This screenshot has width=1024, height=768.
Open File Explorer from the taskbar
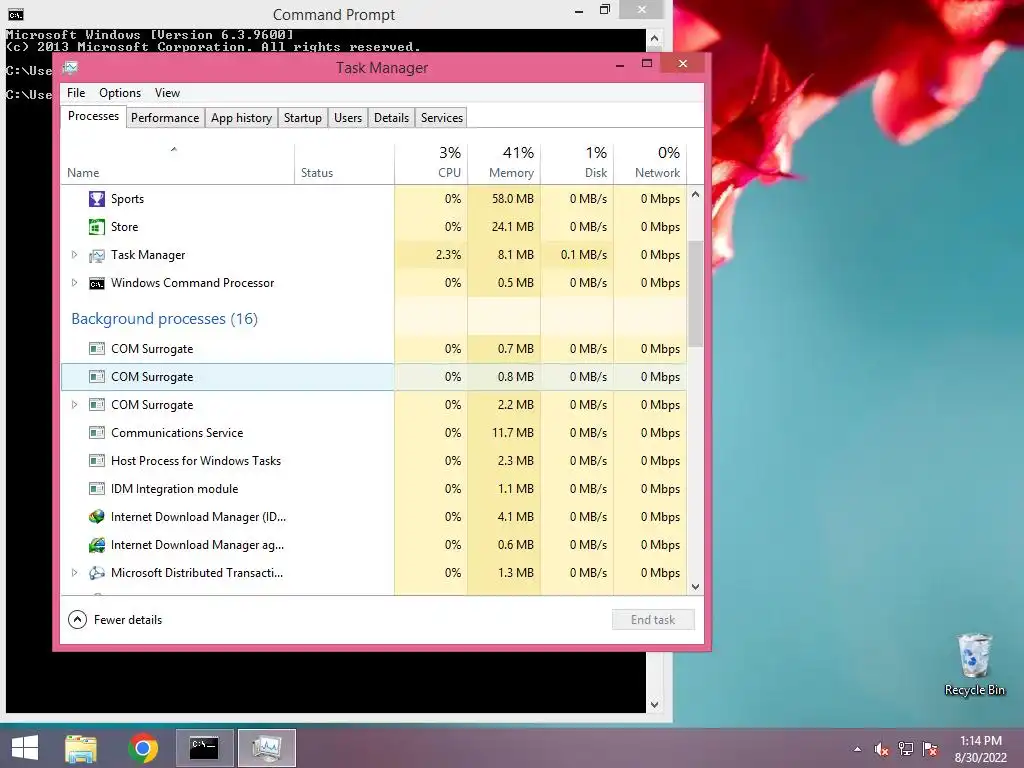point(81,748)
